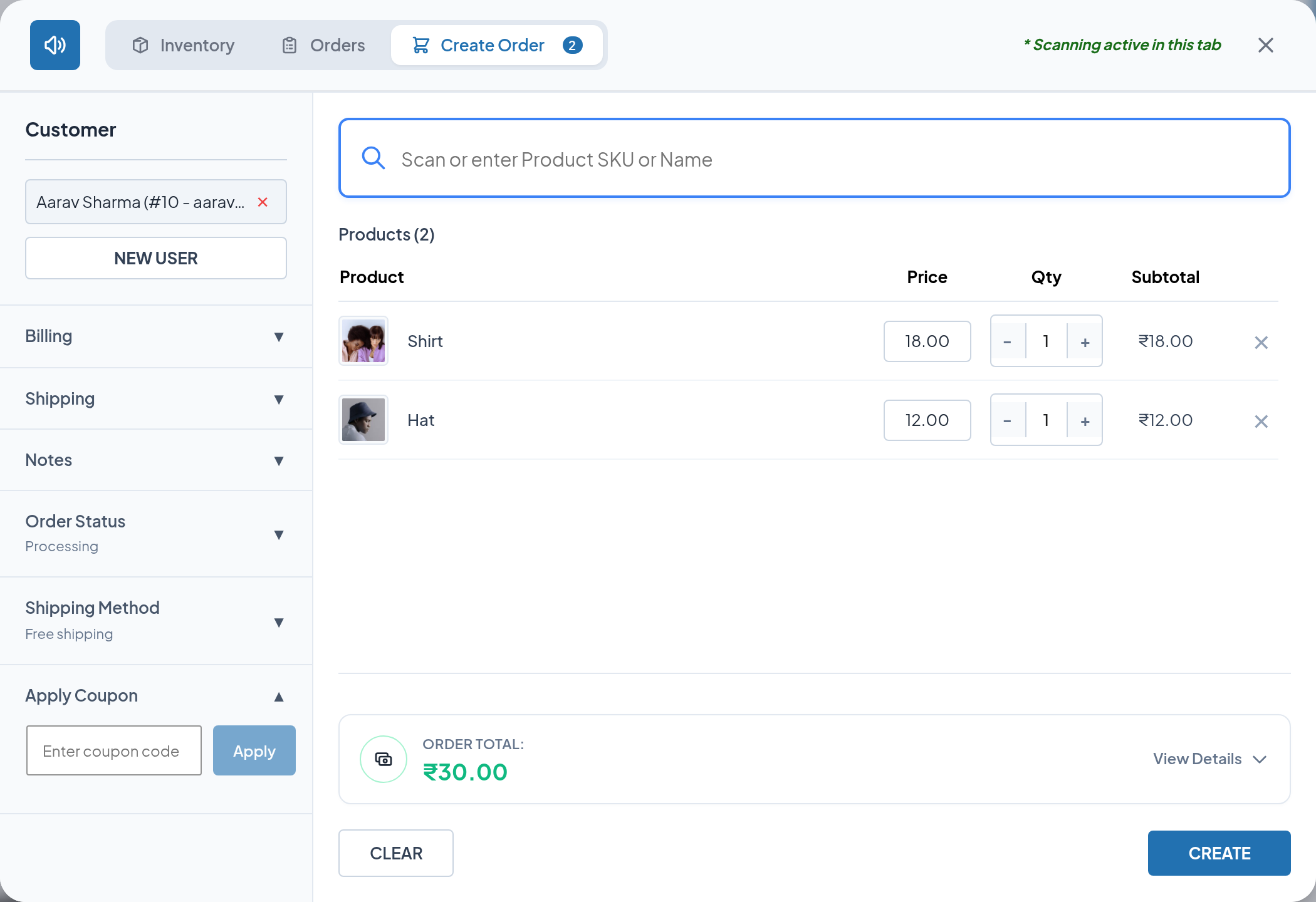
Task: Expand the Notes section
Action: coord(156,460)
